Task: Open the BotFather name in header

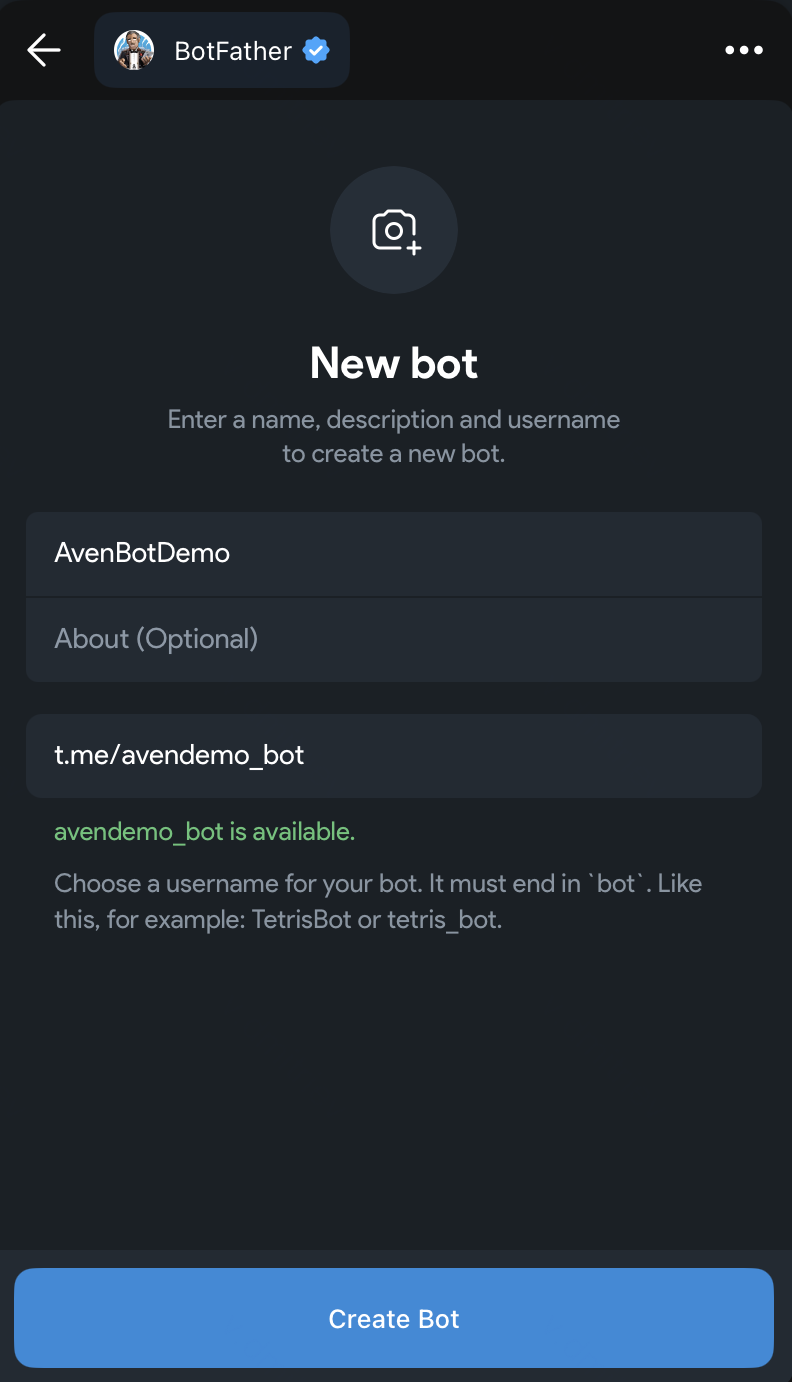Action: click(x=233, y=50)
